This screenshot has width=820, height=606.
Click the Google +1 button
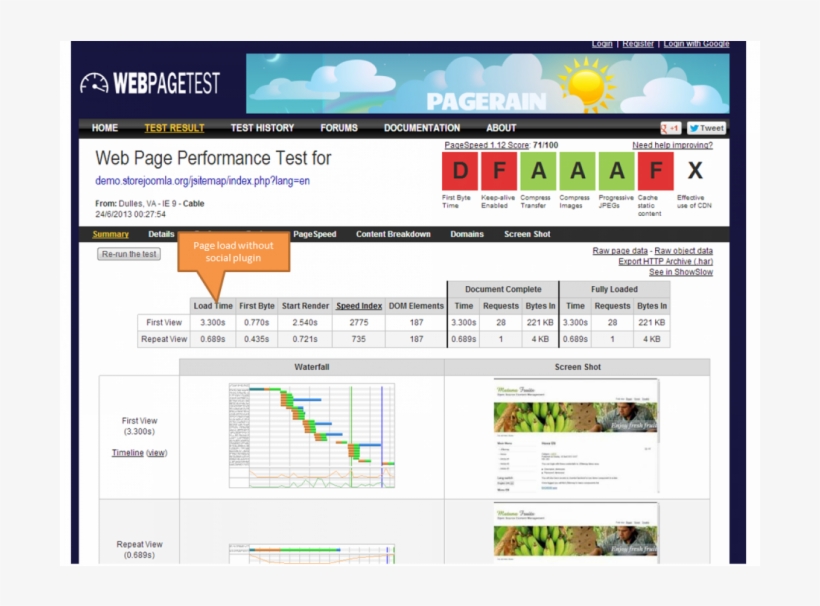671,128
